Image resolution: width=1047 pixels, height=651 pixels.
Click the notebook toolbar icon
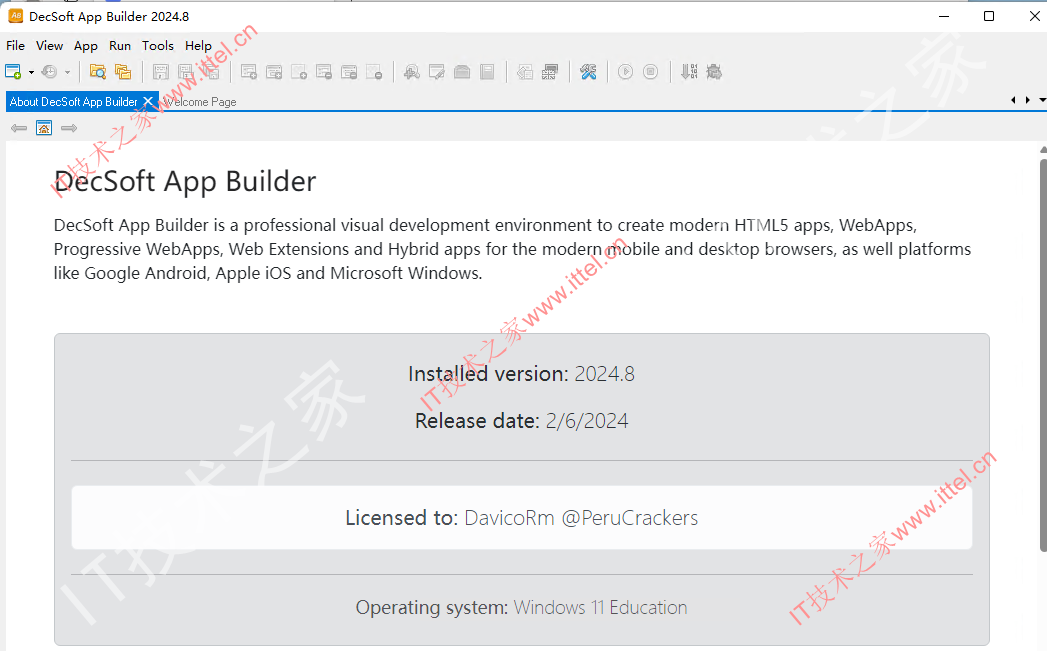click(x=487, y=71)
